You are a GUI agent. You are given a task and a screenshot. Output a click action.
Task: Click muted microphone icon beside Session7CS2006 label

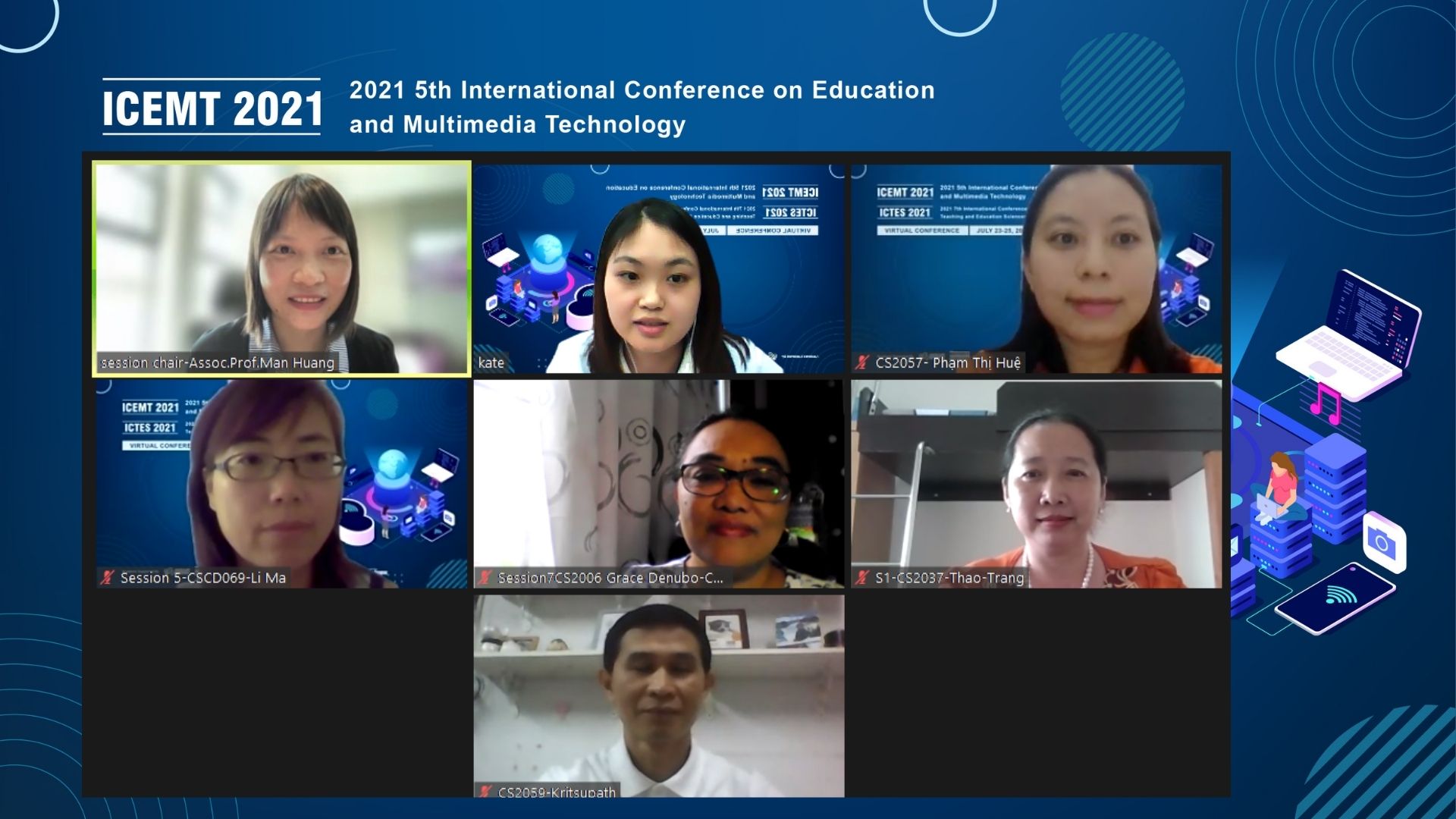(485, 578)
